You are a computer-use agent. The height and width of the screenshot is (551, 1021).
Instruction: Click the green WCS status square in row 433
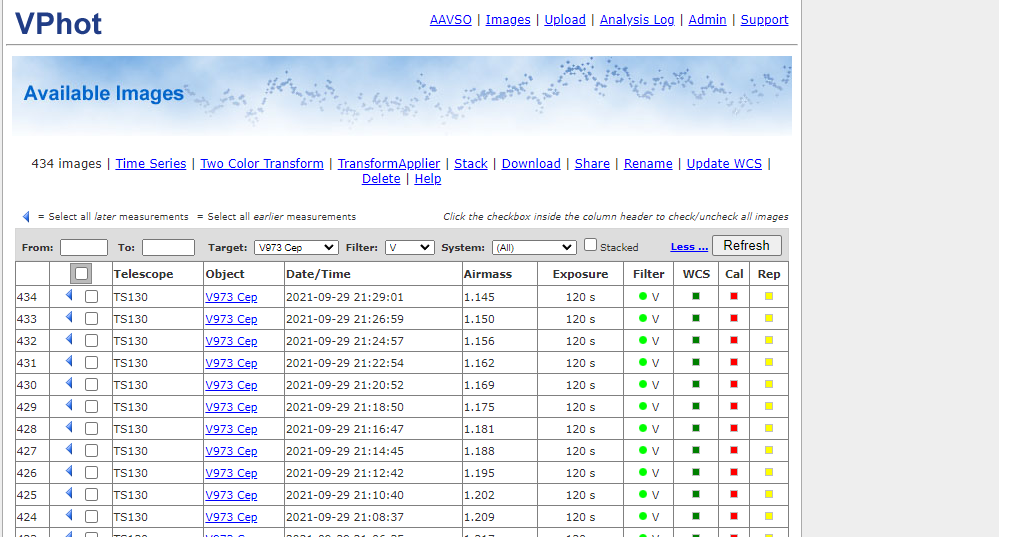(x=696, y=318)
